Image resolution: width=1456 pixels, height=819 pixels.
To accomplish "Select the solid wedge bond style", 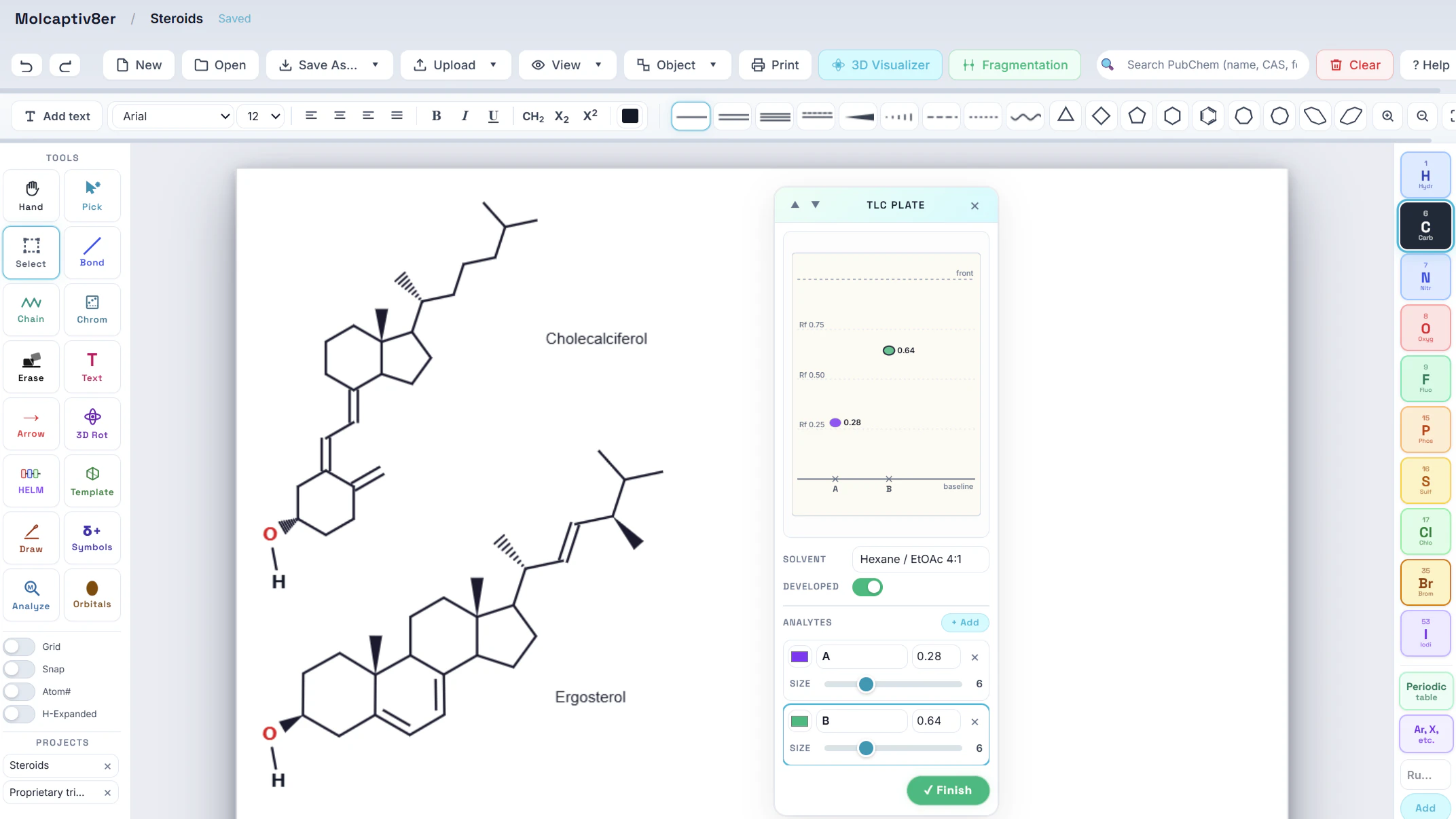I will [859, 117].
